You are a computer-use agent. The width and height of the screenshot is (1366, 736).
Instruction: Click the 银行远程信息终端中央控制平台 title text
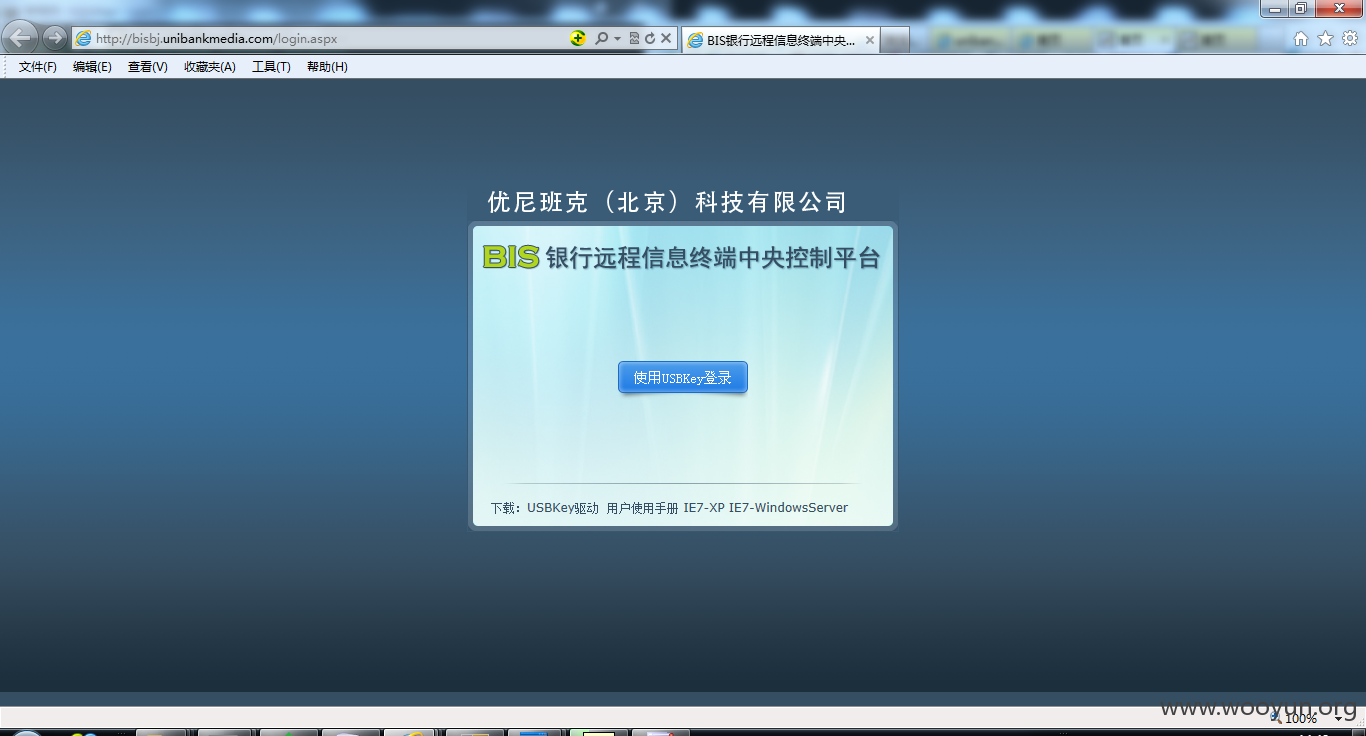713,258
